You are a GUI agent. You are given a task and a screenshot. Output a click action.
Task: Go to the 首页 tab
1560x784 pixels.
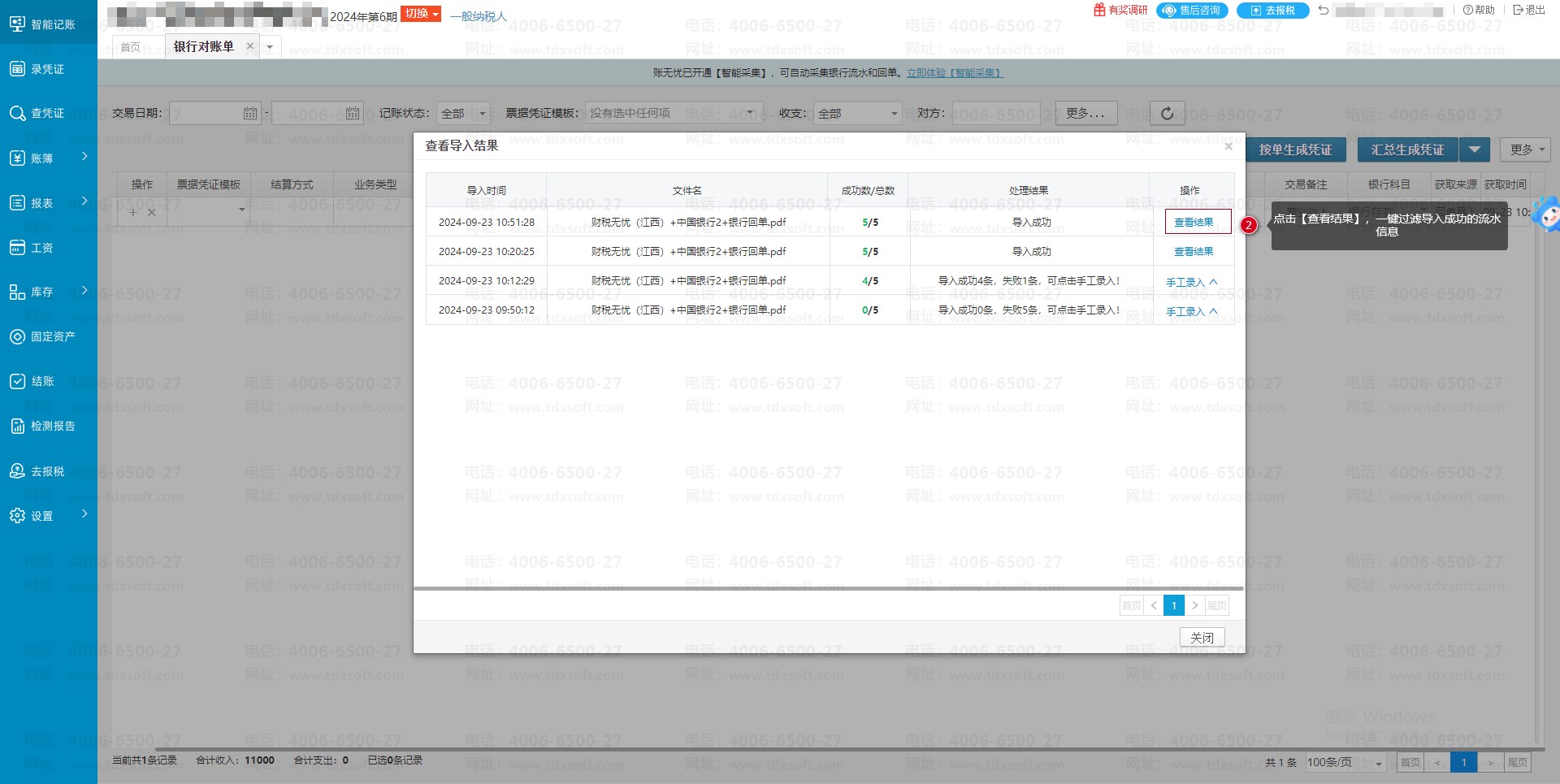130,47
